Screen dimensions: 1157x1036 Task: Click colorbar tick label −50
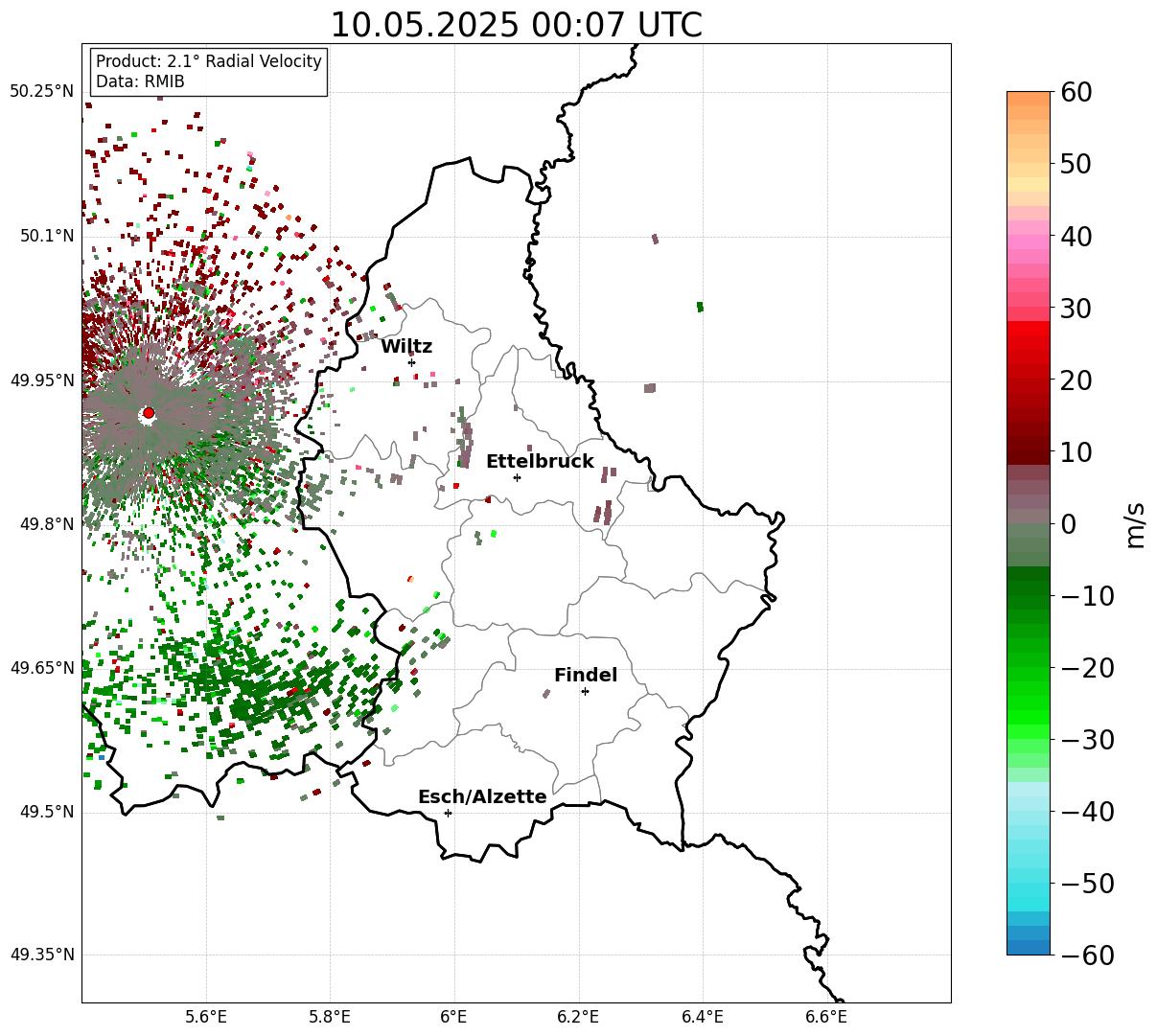[x=1087, y=884]
